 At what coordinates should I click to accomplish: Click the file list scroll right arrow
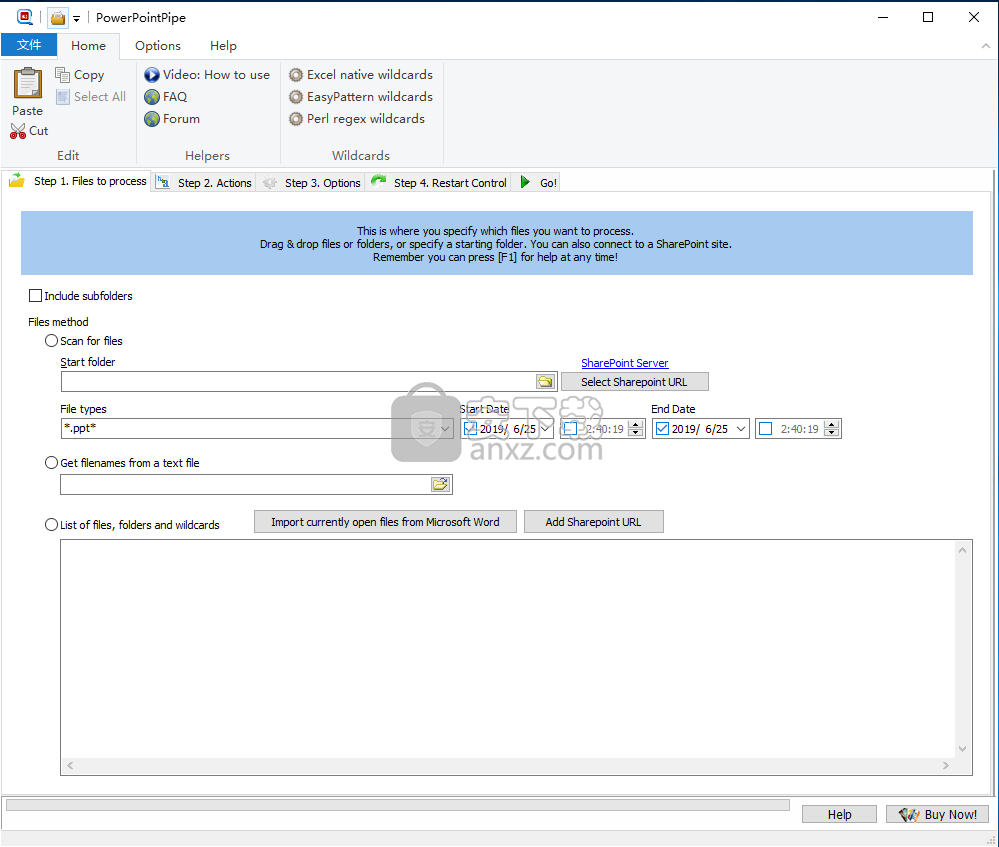coord(946,765)
